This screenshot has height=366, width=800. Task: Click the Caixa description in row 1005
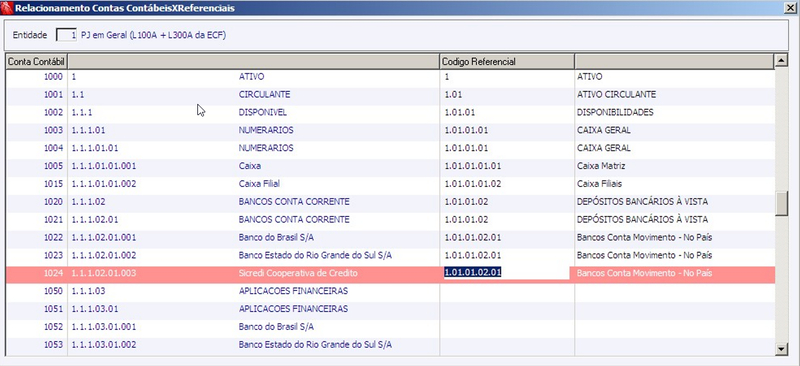[249, 166]
